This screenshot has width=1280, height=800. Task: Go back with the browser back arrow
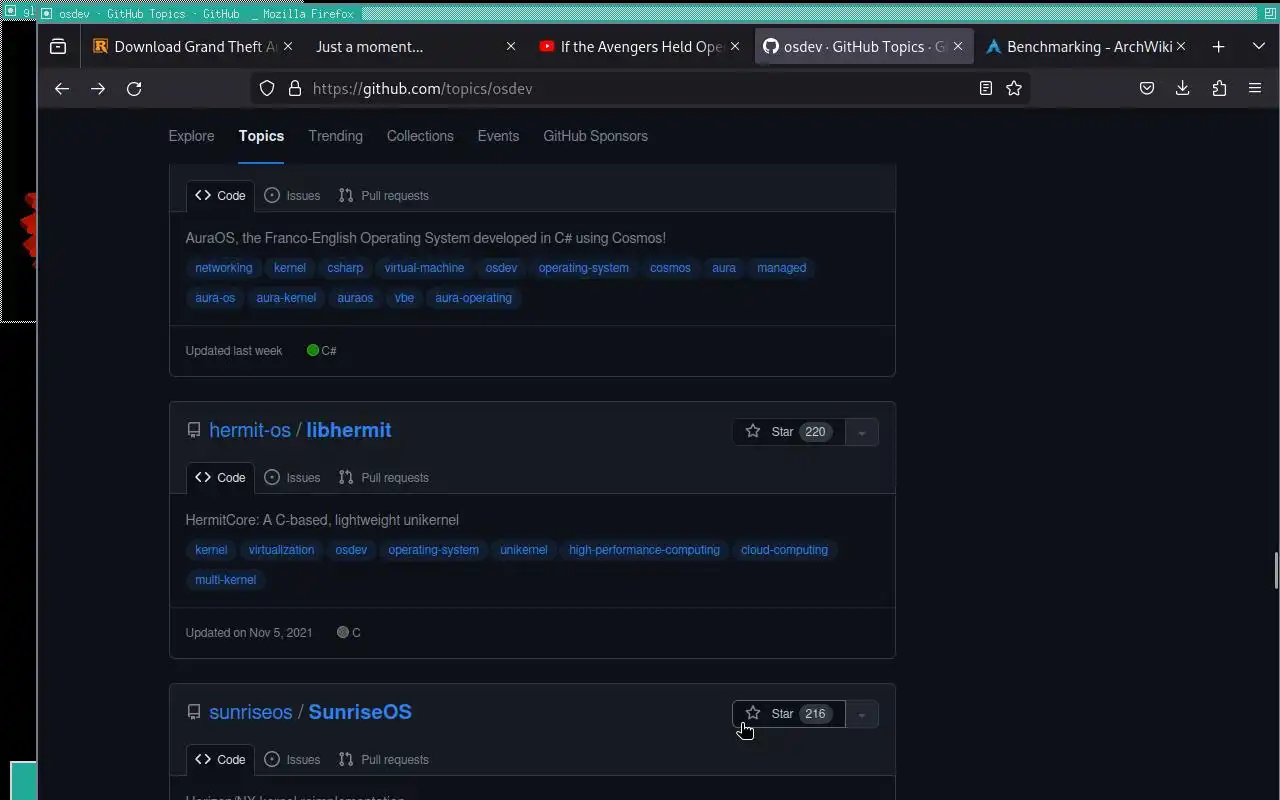62,88
